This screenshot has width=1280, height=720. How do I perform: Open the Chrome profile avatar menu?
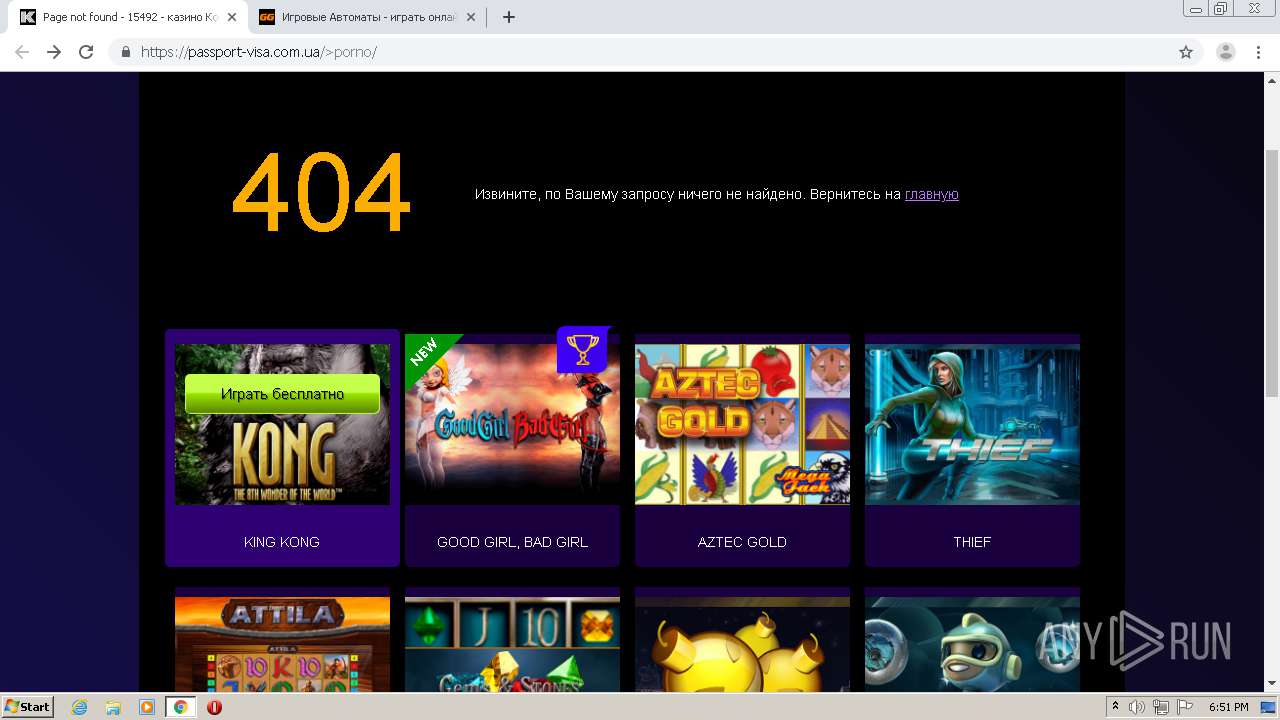(x=1226, y=52)
